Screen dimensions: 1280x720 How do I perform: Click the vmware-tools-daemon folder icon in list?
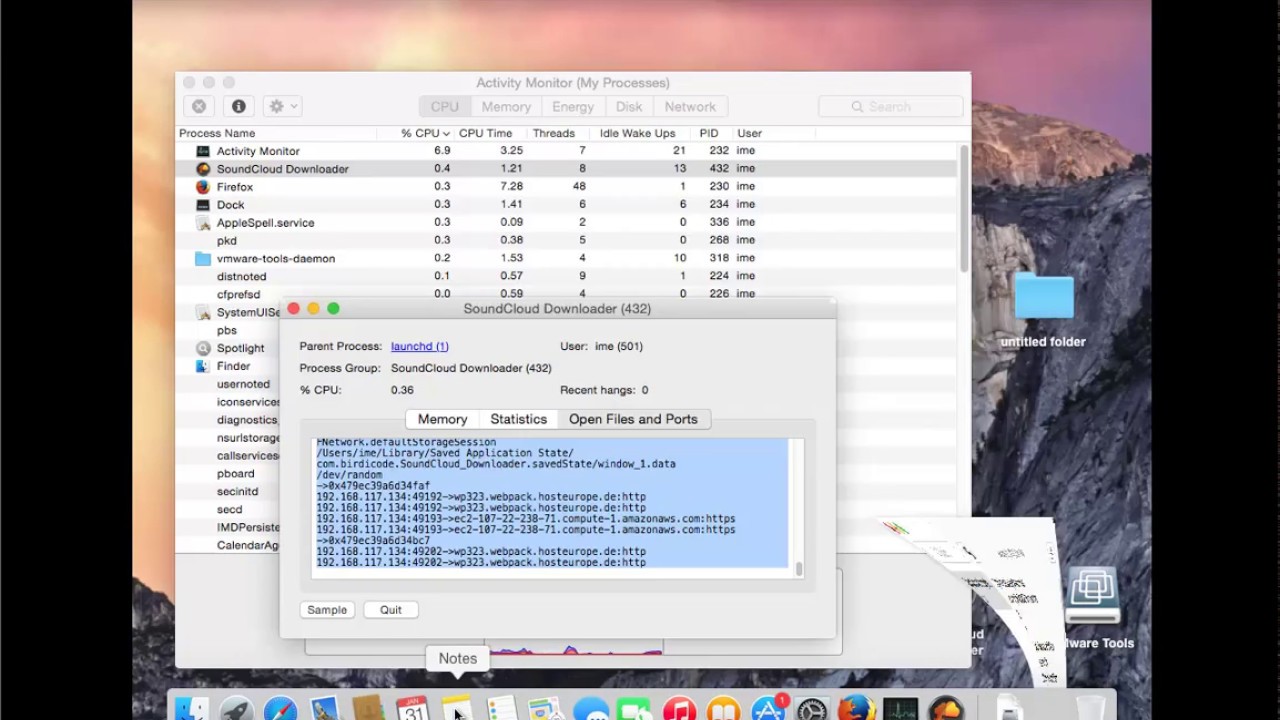click(x=203, y=258)
